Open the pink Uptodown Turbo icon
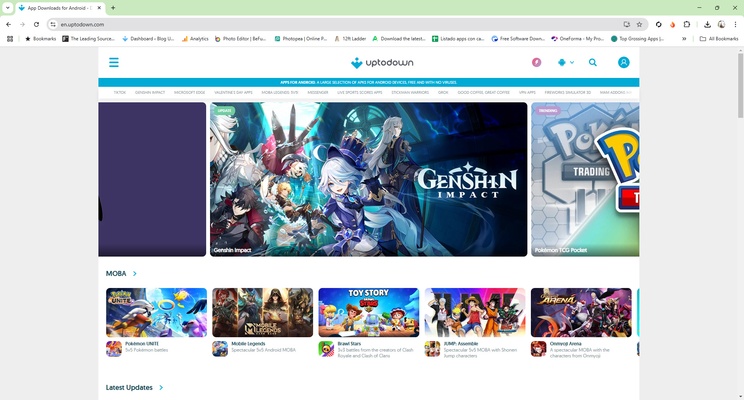 pyautogui.click(x=537, y=62)
